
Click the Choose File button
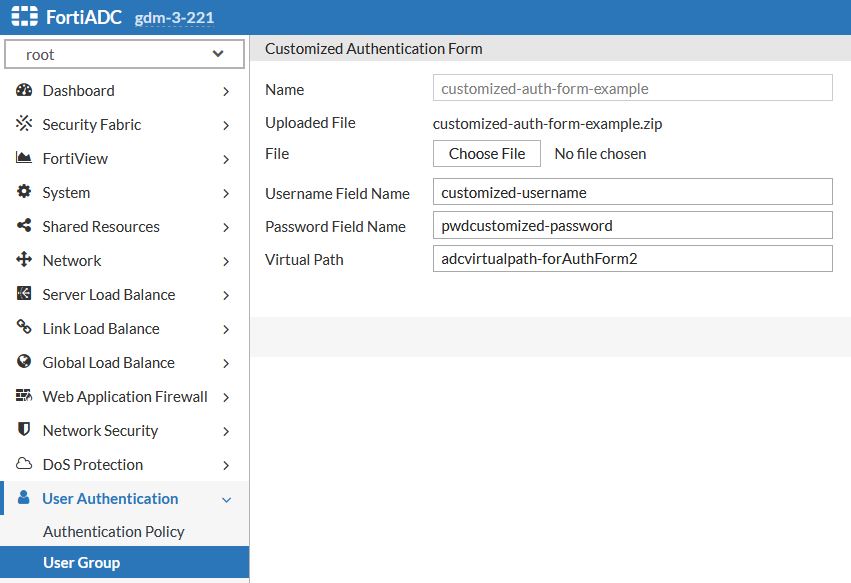click(486, 154)
